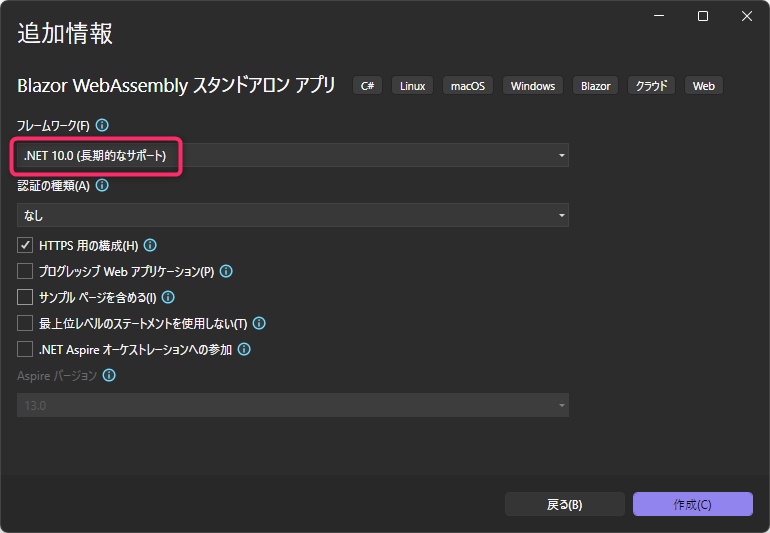Check the サンプル ページを含める option
The image size is (770, 533).
[x=25, y=297]
